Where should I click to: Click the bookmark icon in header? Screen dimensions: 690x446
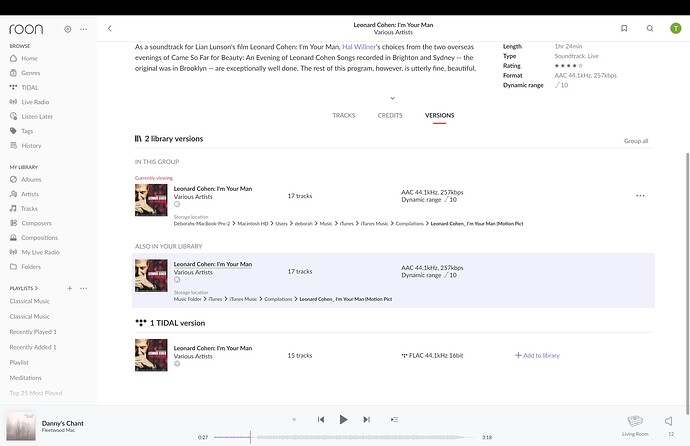click(624, 29)
